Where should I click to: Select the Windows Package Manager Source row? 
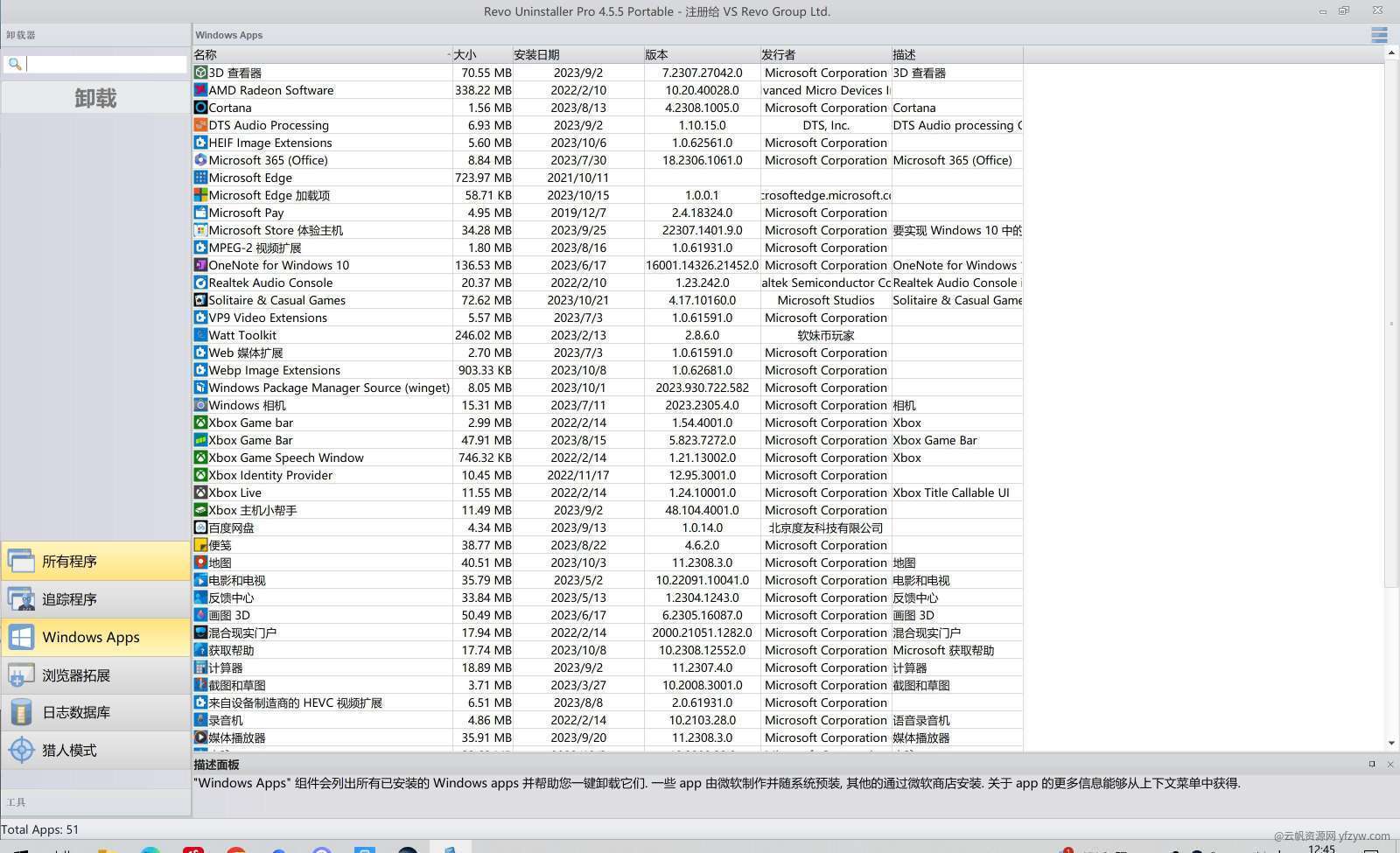[x=607, y=388]
